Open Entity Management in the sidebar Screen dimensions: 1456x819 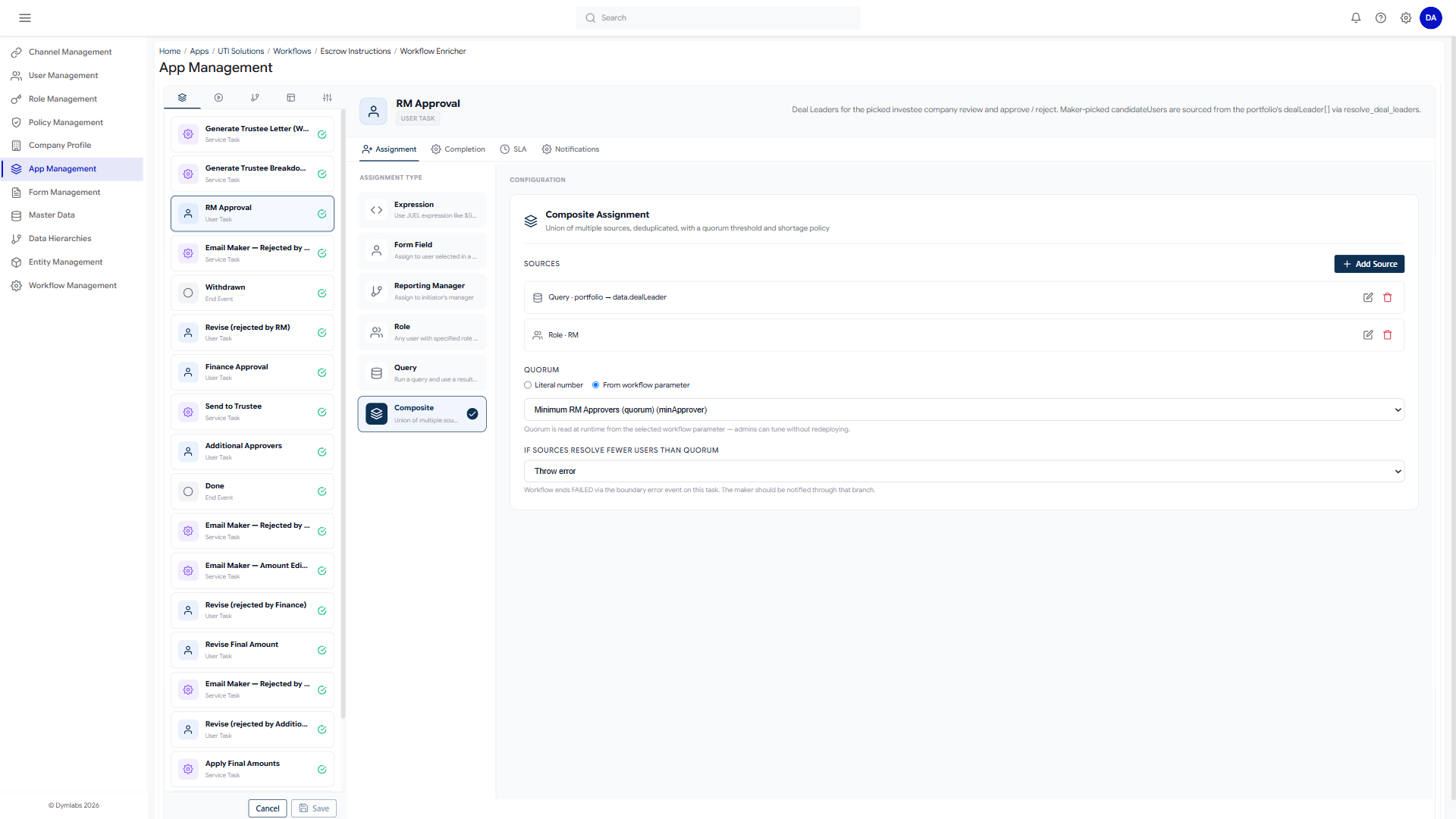pyautogui.click(x=71, y=262)
